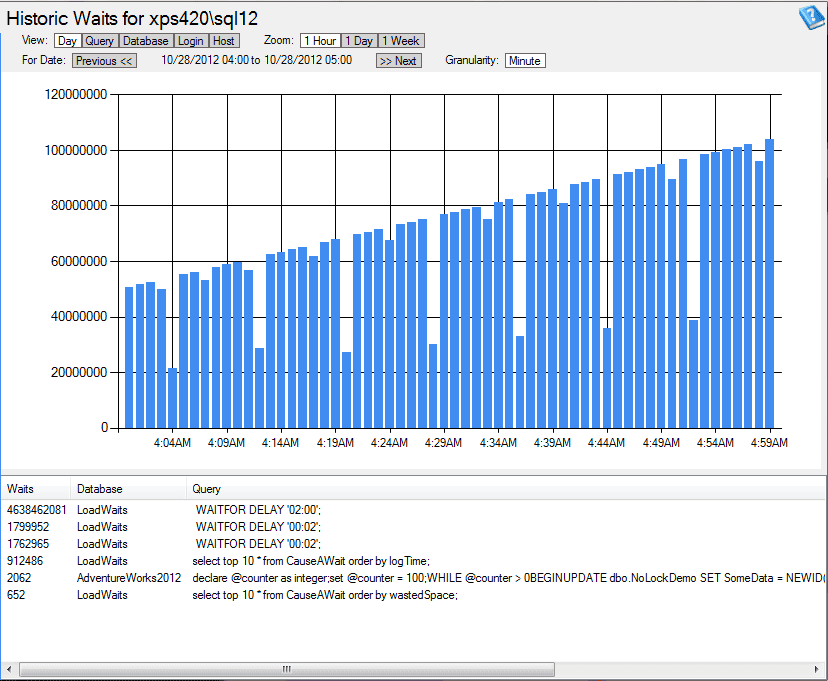The height and width of the screenshot is (681, 828).
Task: Open the help icon in the top corner
Action: point(811,16)
